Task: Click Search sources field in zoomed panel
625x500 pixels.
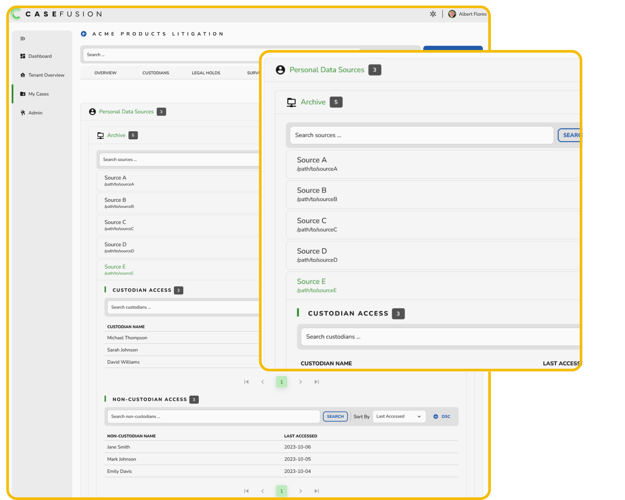Action: (422, 135)
